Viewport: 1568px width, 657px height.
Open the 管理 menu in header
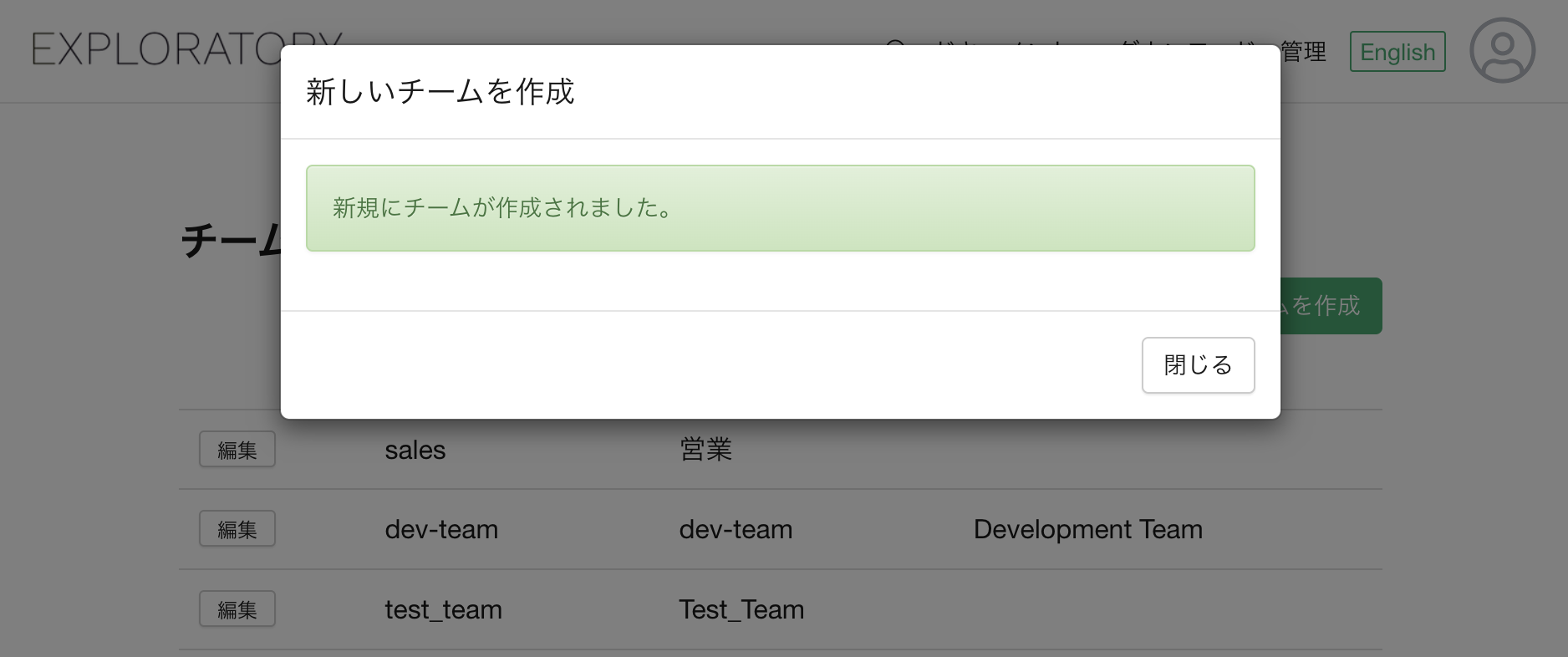point(1304,52)
